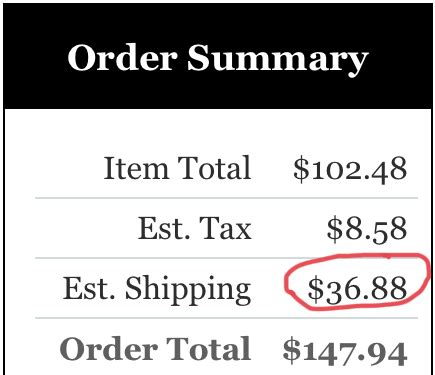Click the $147.94 order total amount

click(345, 351)
